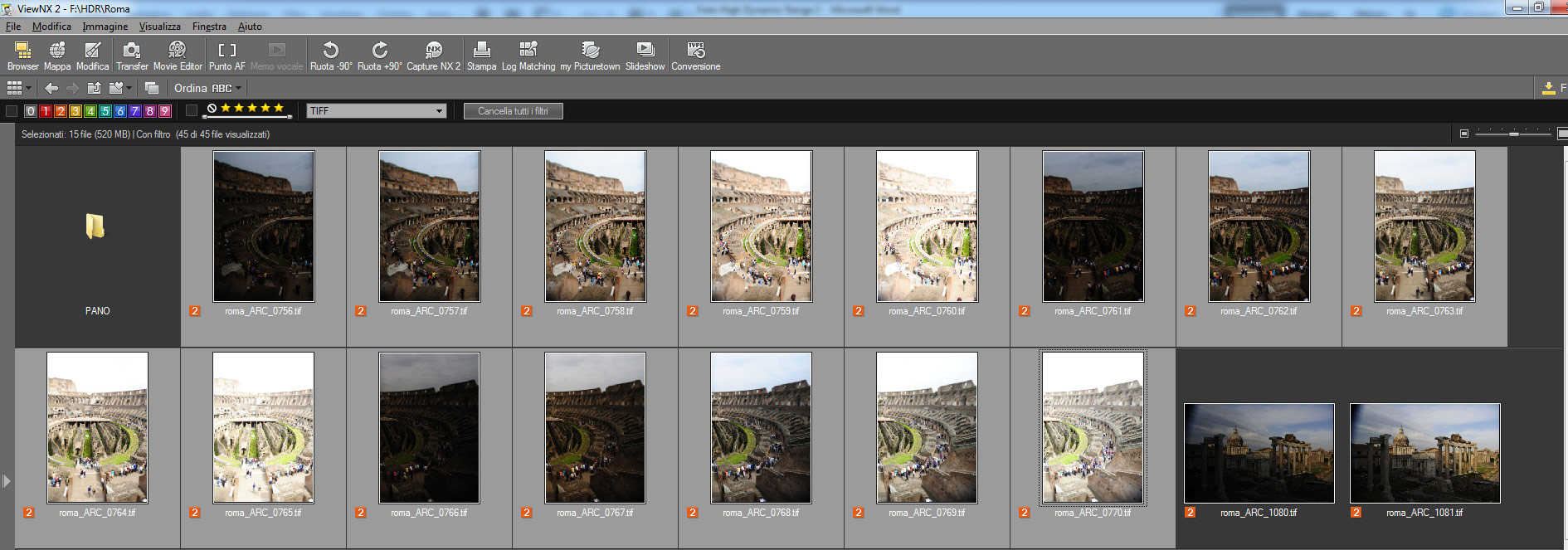Rotate image with Ruota -90° icon
Screen dimensions: 1568x550
[x=330, y=56]
